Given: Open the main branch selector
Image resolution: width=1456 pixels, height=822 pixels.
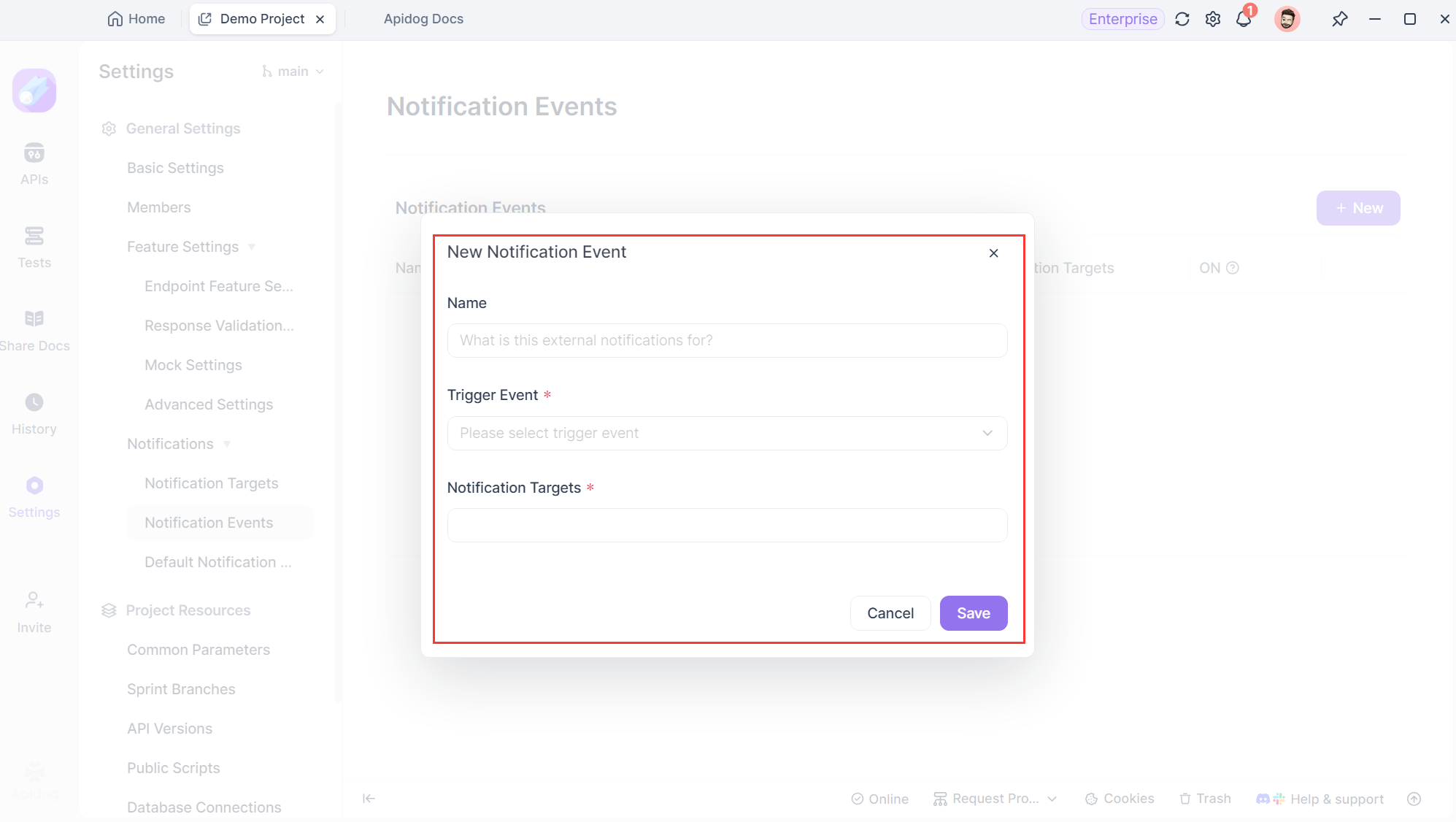Looking at the screenshot, I should [293, 72].
